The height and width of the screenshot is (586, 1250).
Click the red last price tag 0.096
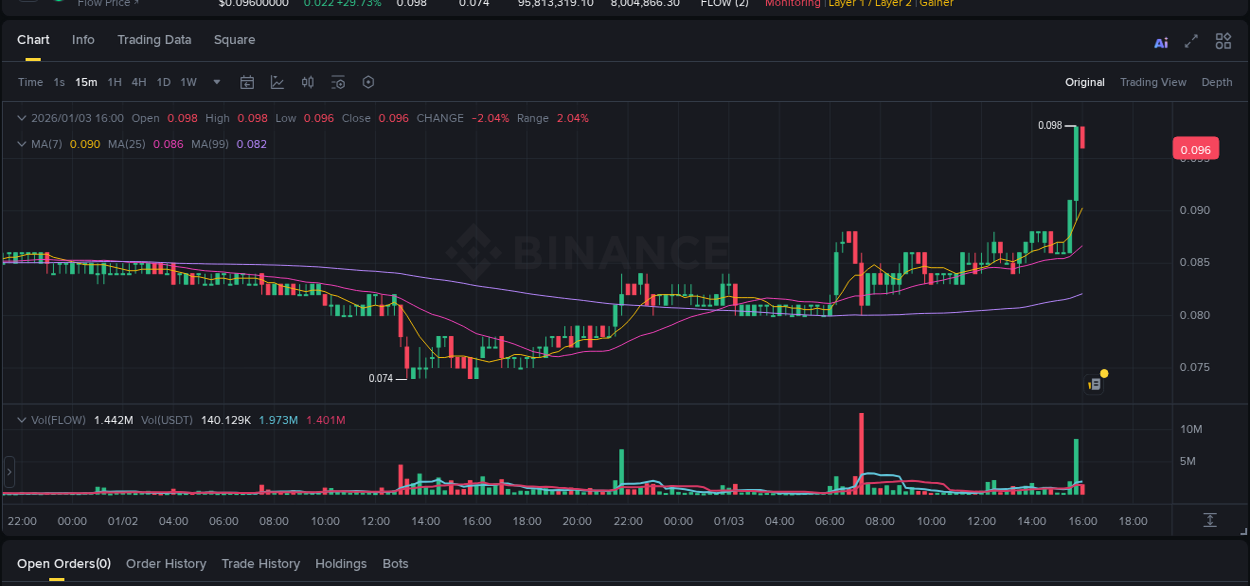(x=1196, y=148)
